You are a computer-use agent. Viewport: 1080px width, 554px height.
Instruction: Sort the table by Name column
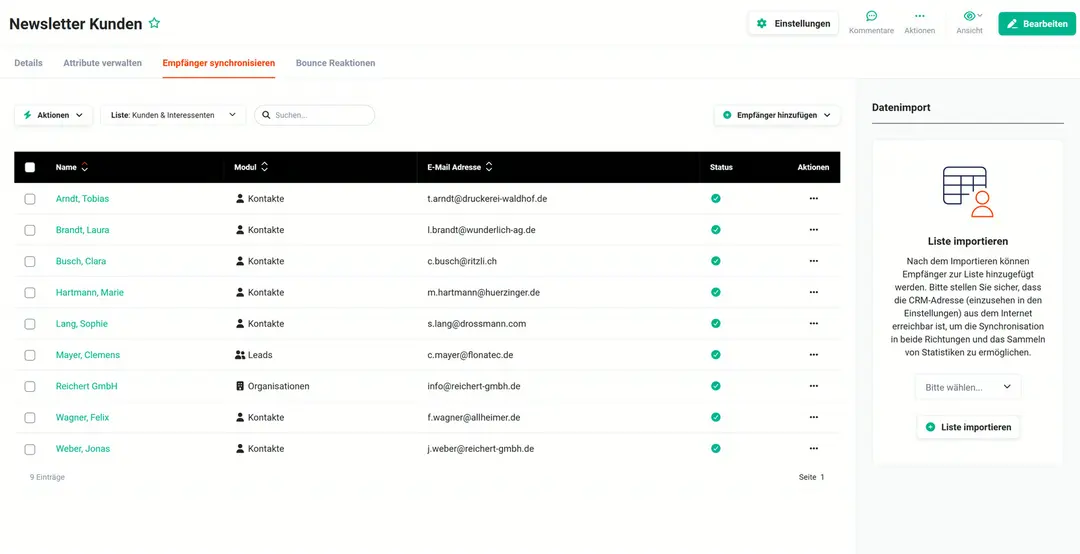click(x=72, y=167)
